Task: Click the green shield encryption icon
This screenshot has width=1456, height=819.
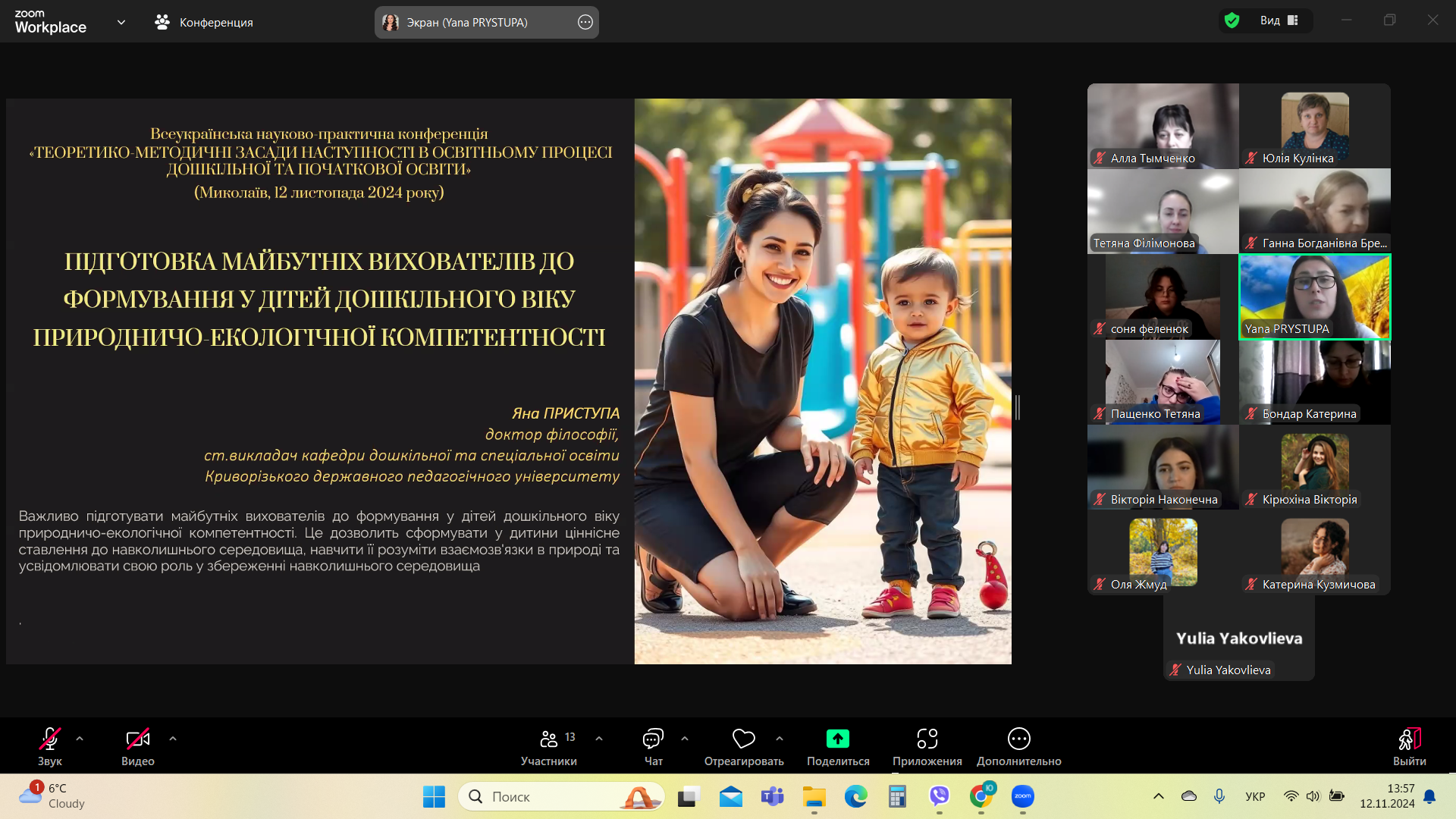Action: point(1232,20)
